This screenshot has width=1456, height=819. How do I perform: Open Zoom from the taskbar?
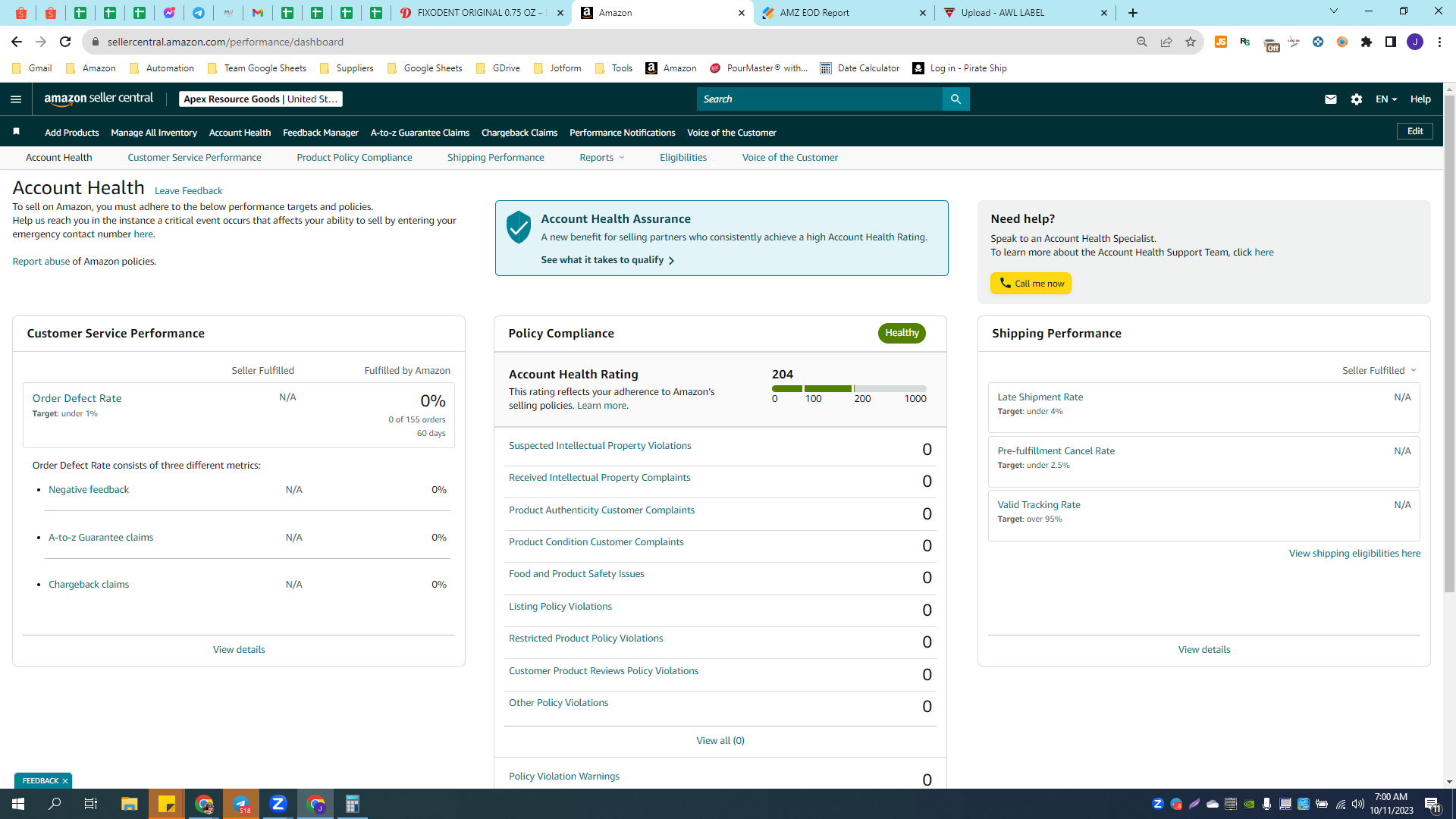278,804
